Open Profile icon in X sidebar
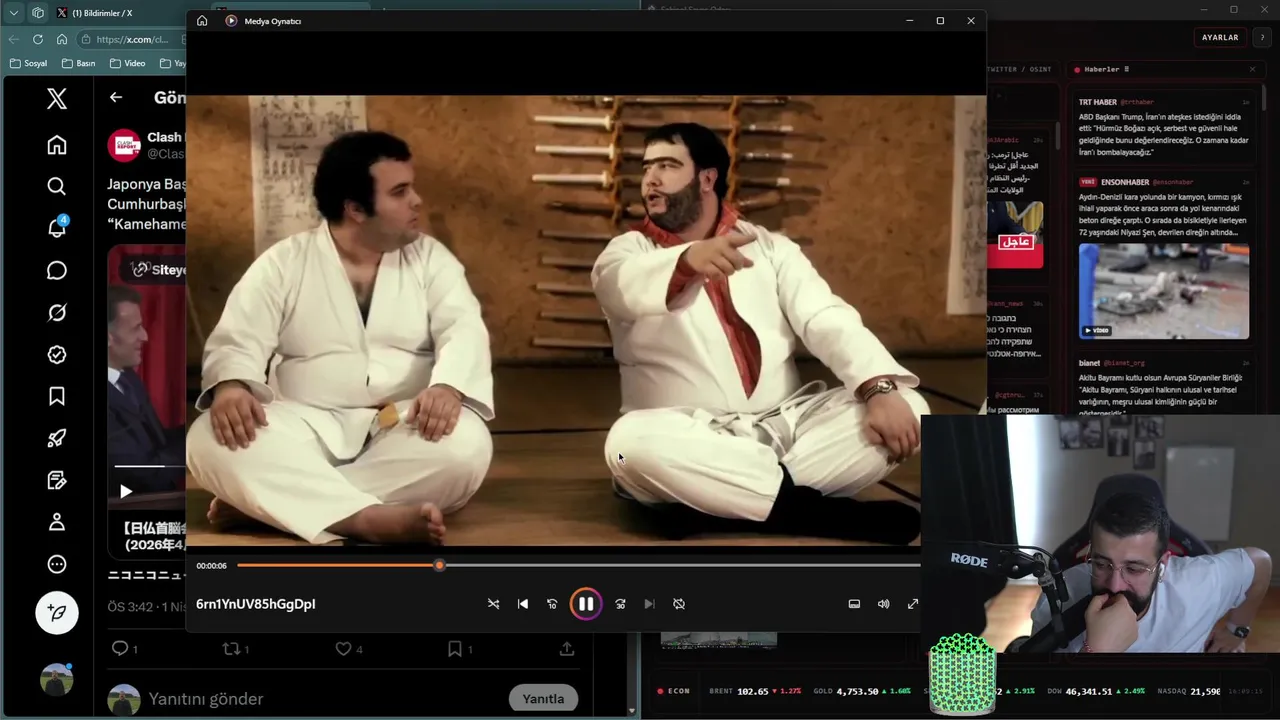 click(57, 522)
